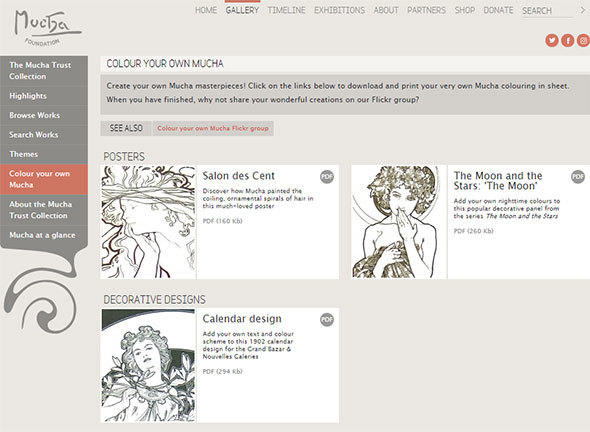
Task: Click the Calendar design description text
Action: (x=248, y=345)
